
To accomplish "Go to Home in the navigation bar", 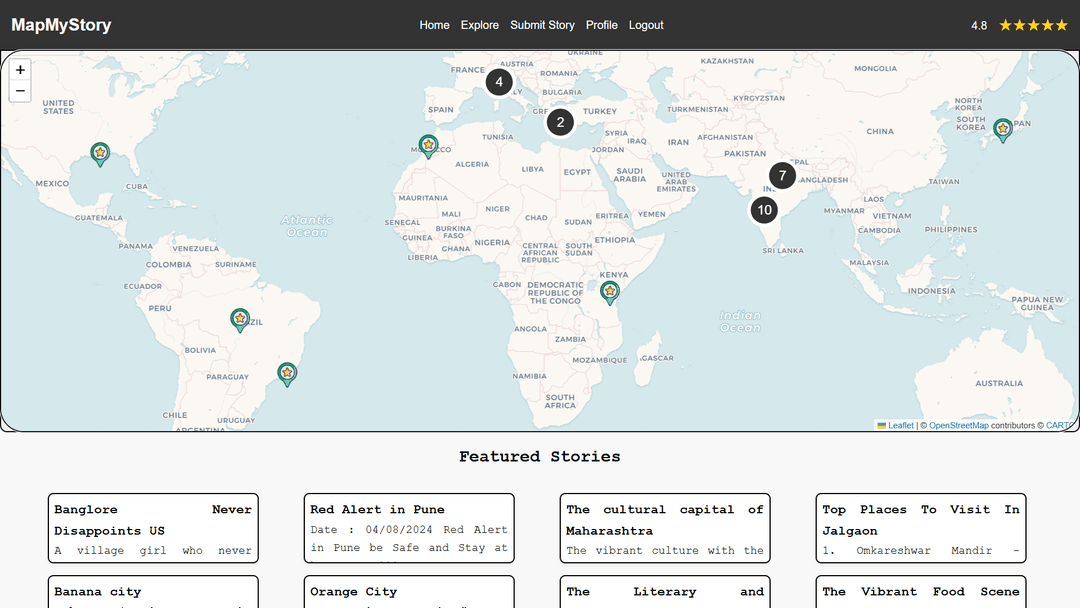I will 434,25.
